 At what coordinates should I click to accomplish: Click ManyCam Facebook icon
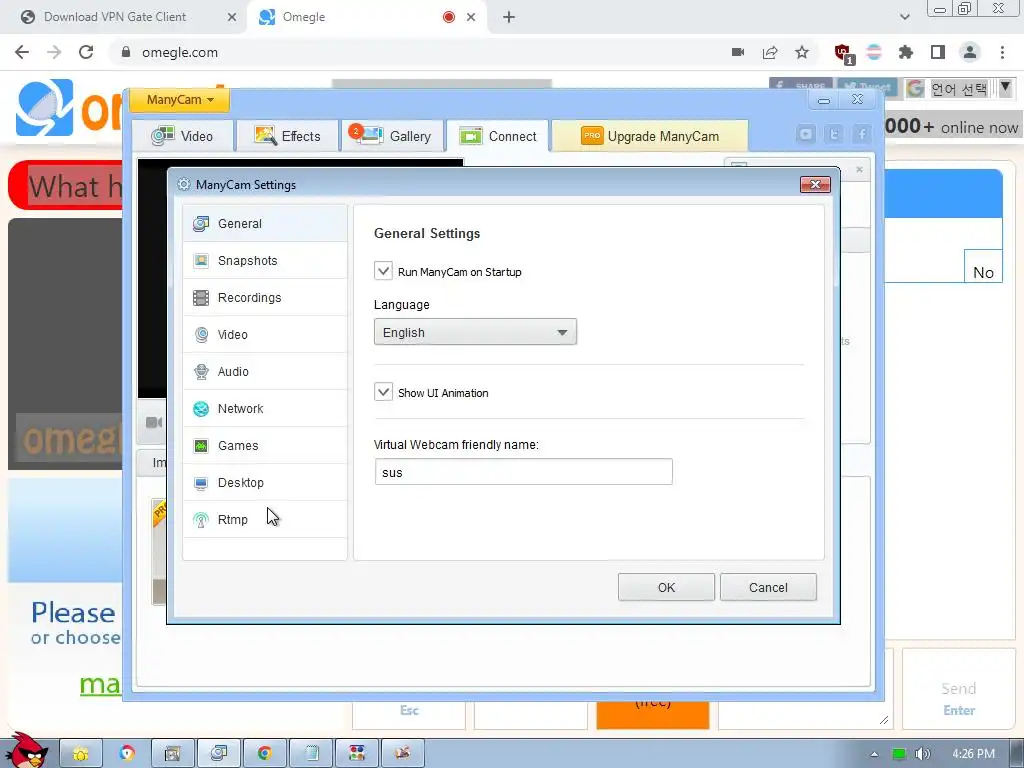(x=862, y=135)
